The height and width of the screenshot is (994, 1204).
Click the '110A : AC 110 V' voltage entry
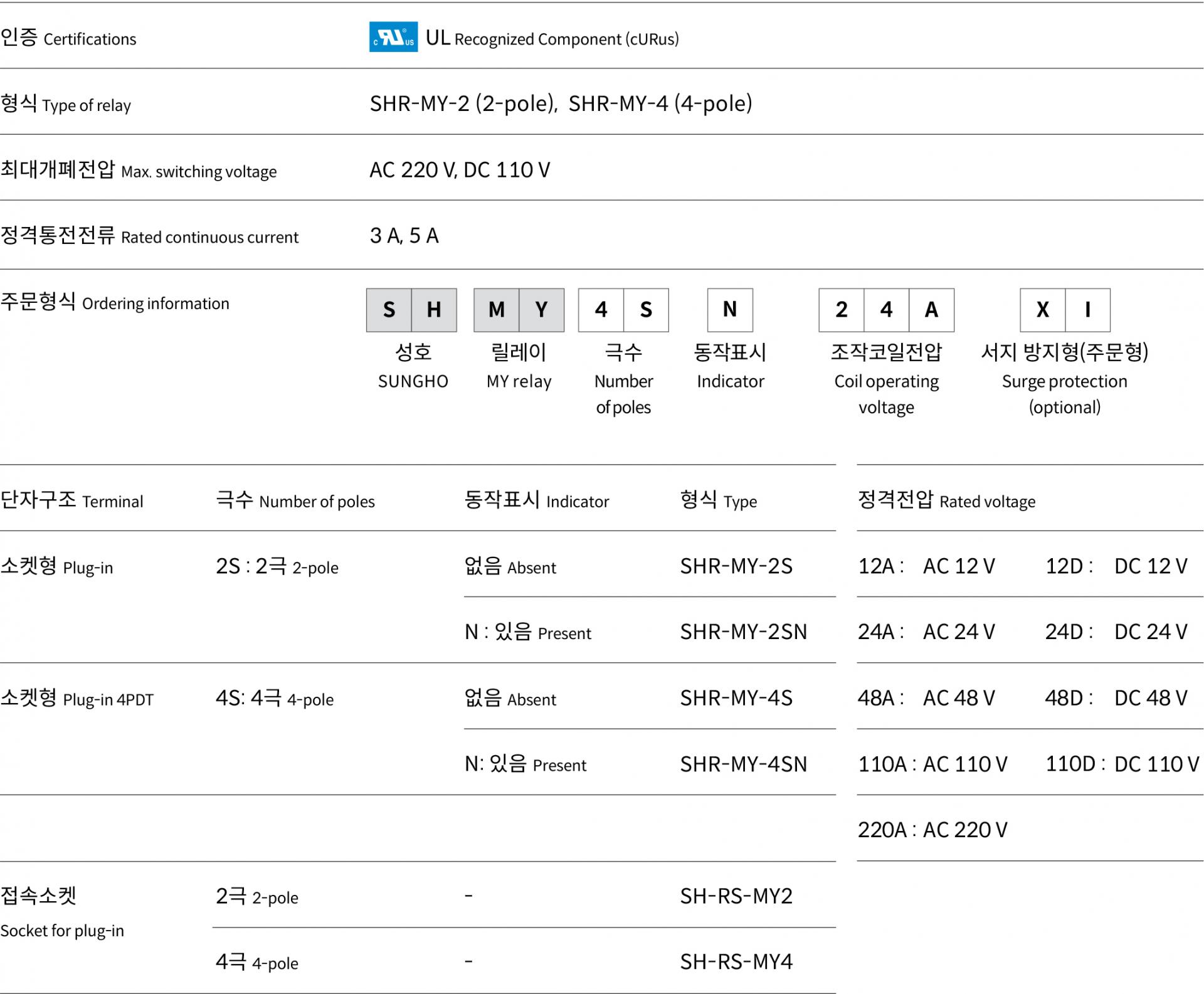point(932,764)
